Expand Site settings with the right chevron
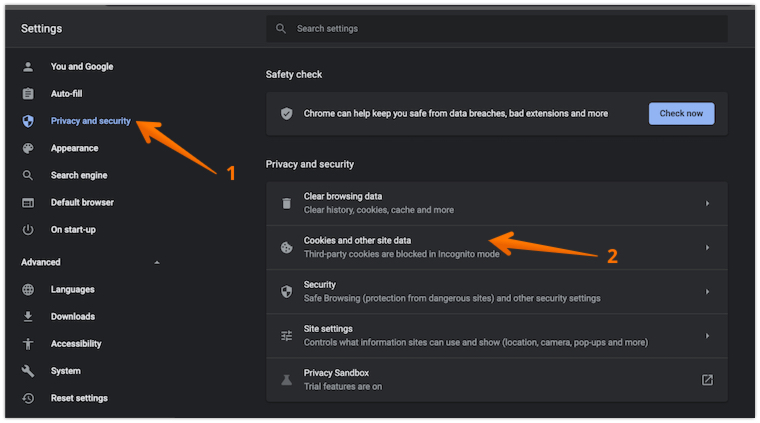The width and height of the screenshot is (760, 423). [x=707, y=336]
